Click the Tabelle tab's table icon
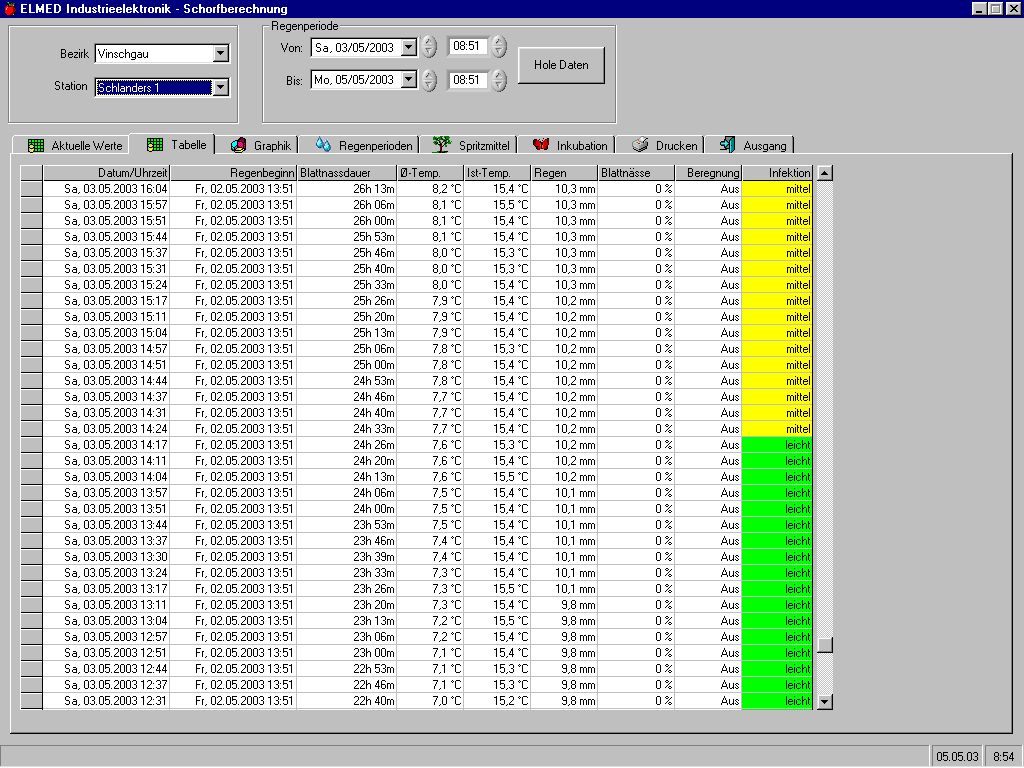The height and width of the screenshot is (768, 1024). click(155, 144)
